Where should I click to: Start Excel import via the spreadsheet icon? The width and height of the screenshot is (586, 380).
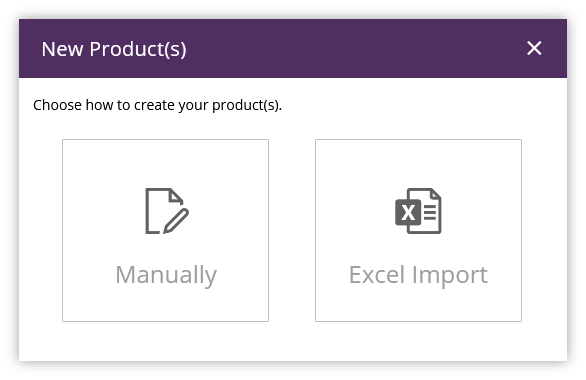coord(418,211)
